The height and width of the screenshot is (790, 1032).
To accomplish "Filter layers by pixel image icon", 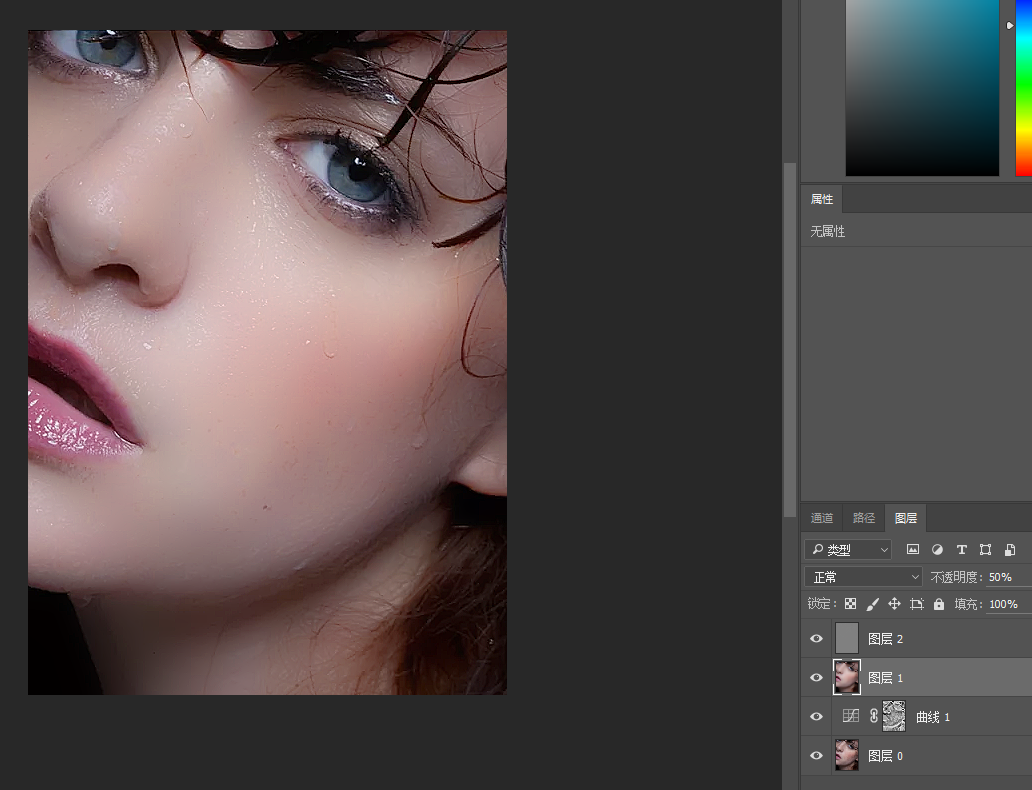I will pyautogui.click(x=912, y=549).
